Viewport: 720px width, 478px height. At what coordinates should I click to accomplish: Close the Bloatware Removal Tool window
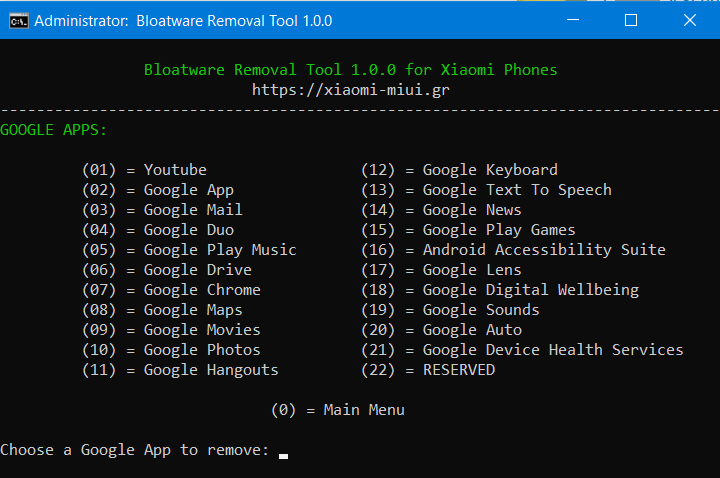690,20
